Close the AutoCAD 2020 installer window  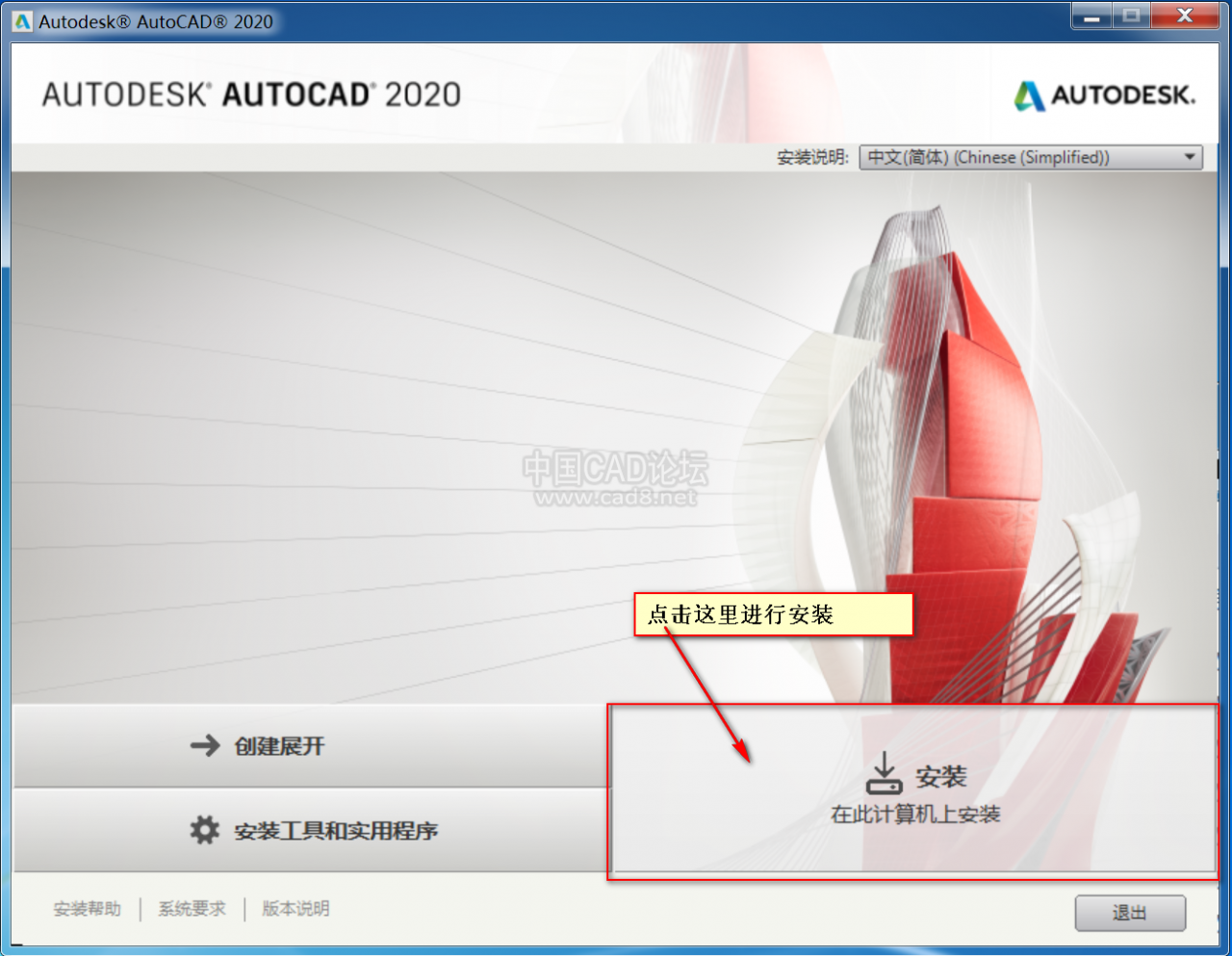coord(1185,16)
